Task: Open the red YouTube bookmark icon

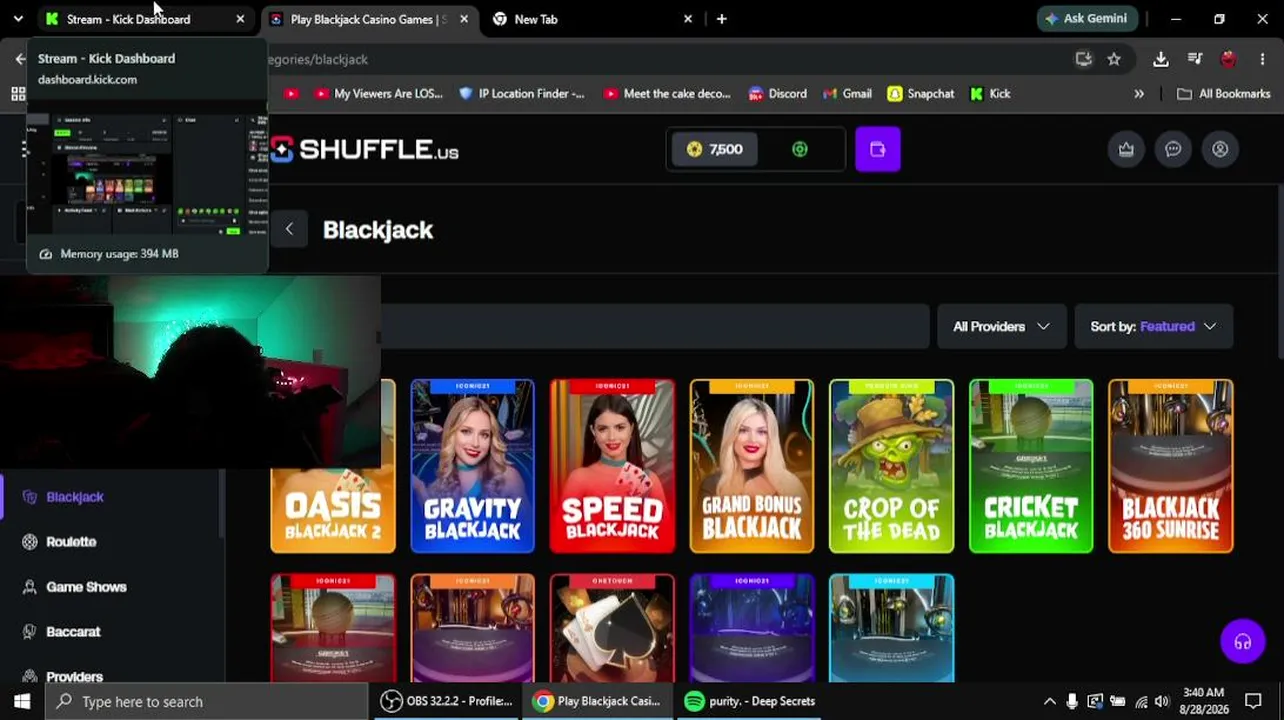Action: [x=291, y=94]
